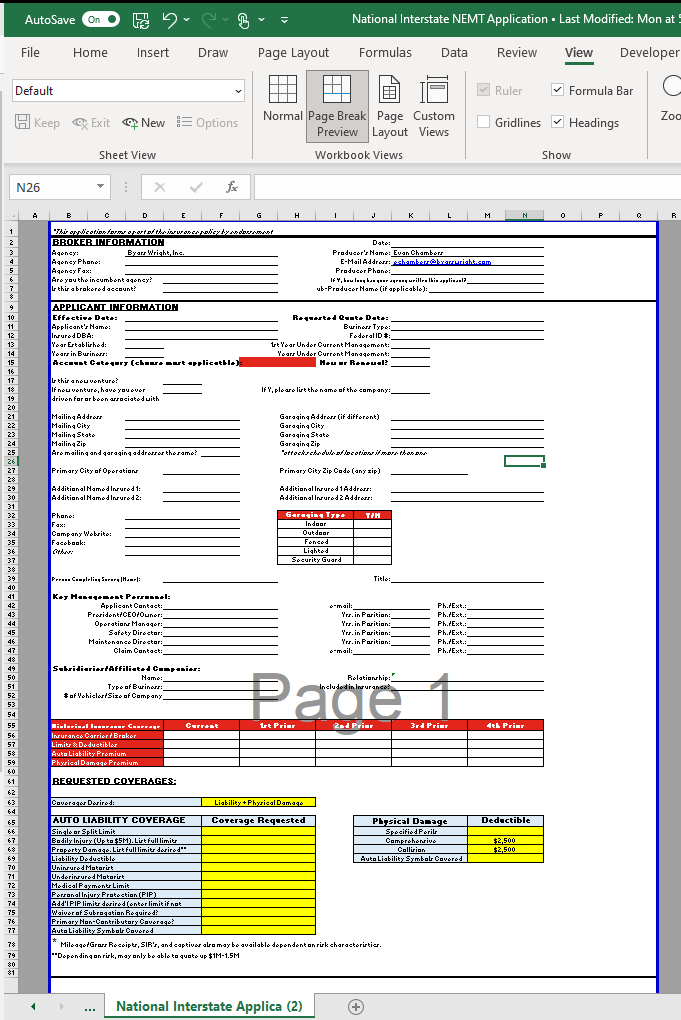The height and width of the screenshot is (1020, 681).
Task: Open the Data ribbon tab
Action: (x=454, y=53)
